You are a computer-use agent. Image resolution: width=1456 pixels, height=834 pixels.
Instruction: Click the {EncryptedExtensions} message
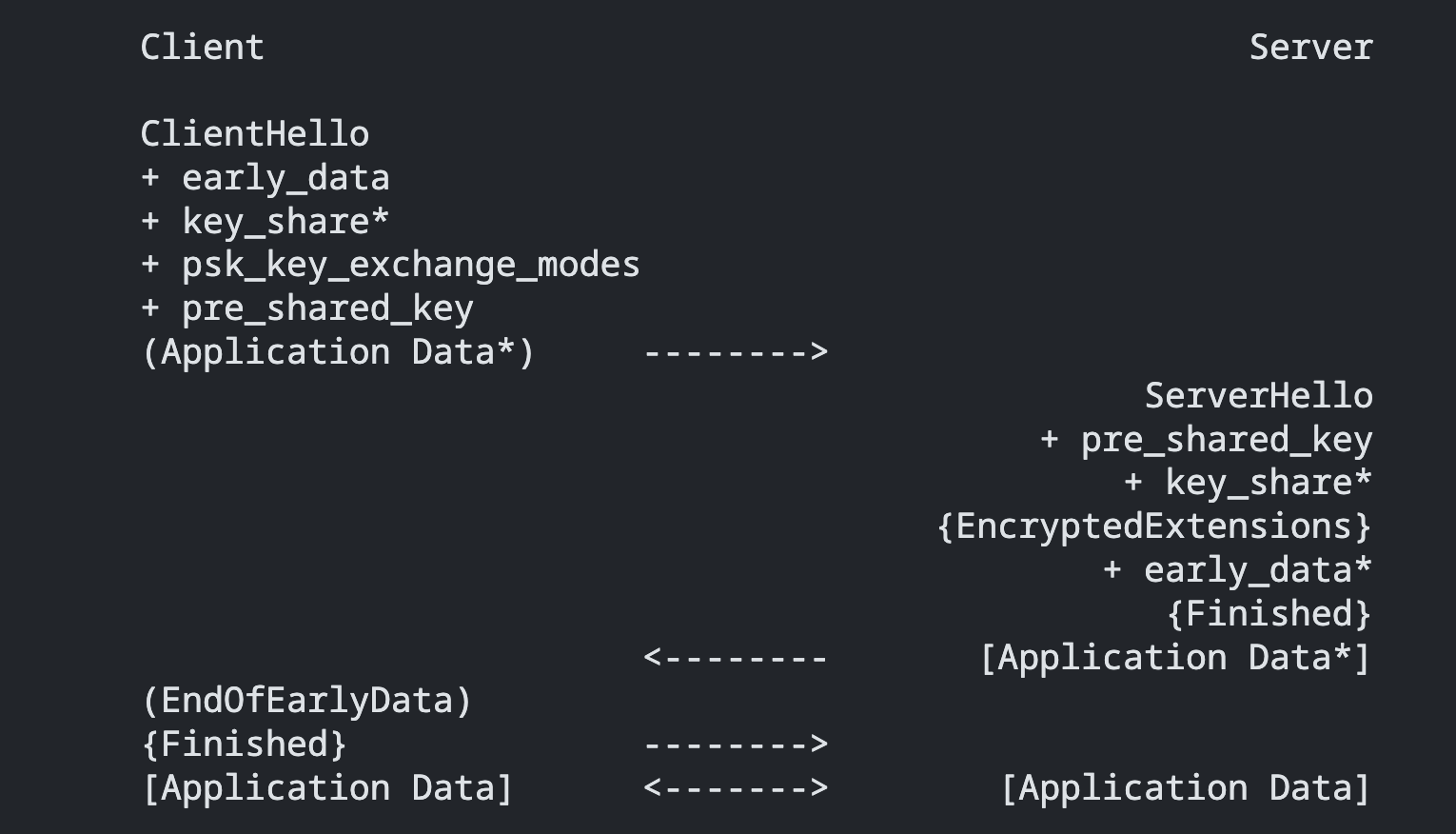1154,526
